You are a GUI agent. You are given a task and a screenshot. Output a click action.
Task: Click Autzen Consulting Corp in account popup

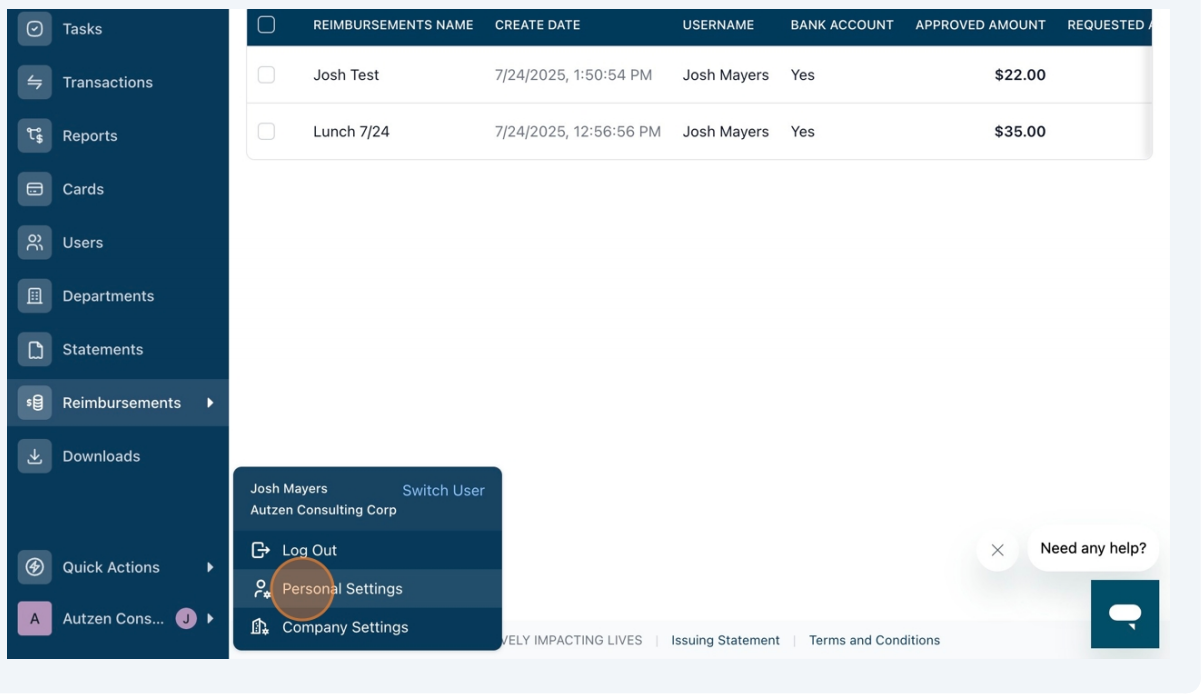coord(323,510)
